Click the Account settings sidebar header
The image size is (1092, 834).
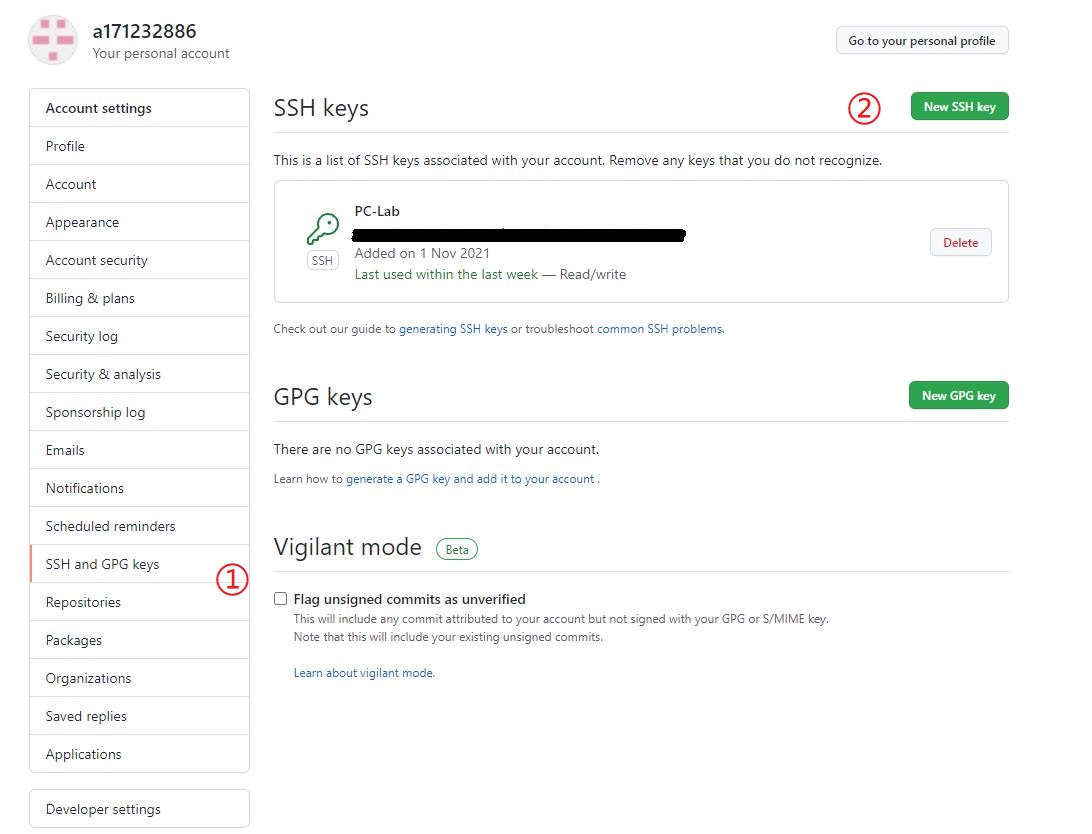pos(139,108)
